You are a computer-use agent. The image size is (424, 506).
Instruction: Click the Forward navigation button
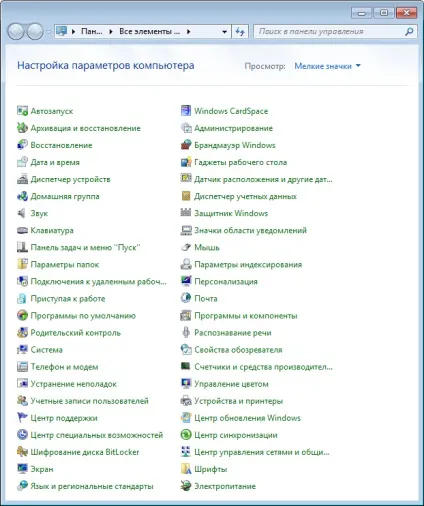pyautogui.click(x=35, y=32)
